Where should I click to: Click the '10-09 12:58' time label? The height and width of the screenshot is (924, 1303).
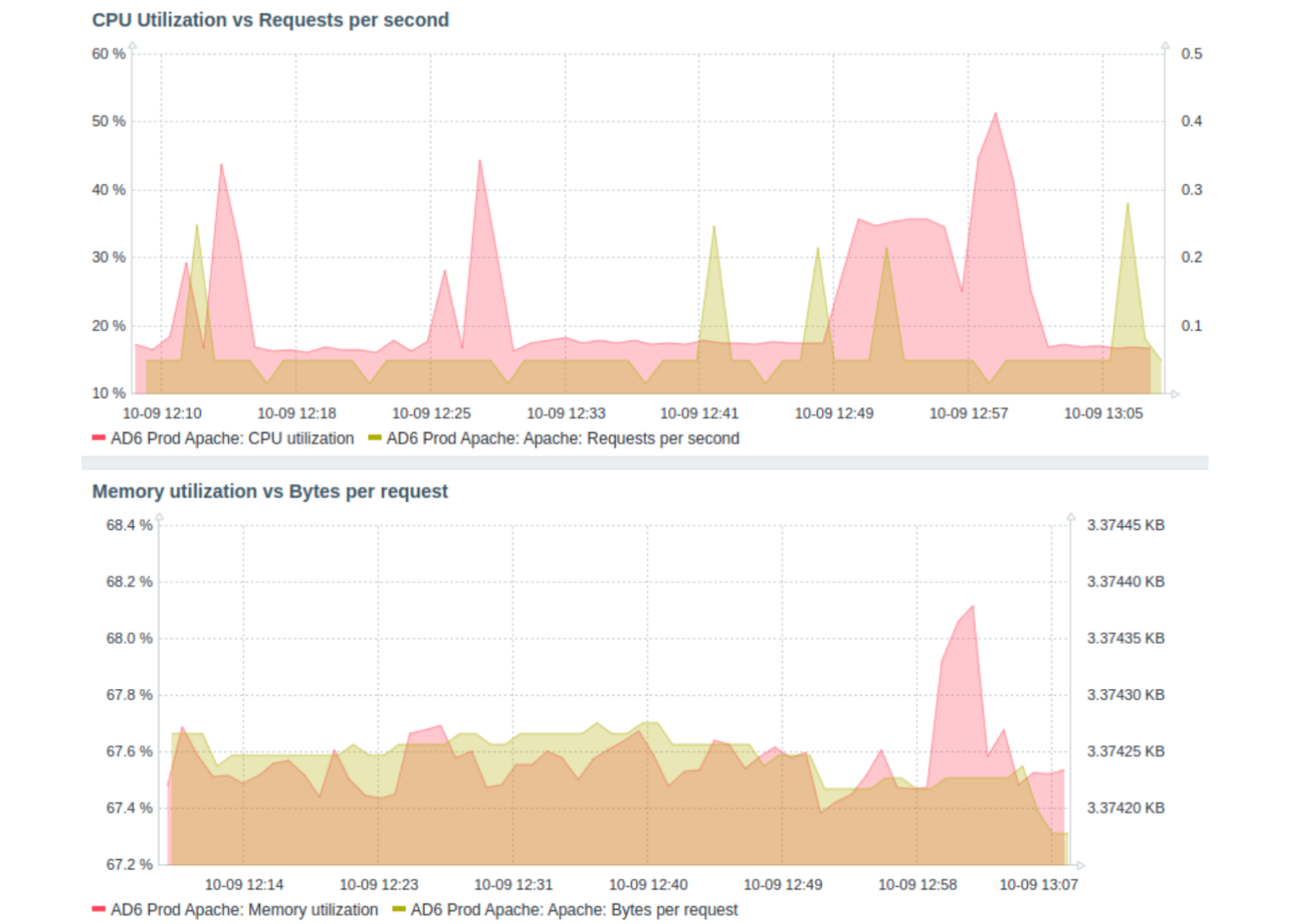[x=917, y=885]
